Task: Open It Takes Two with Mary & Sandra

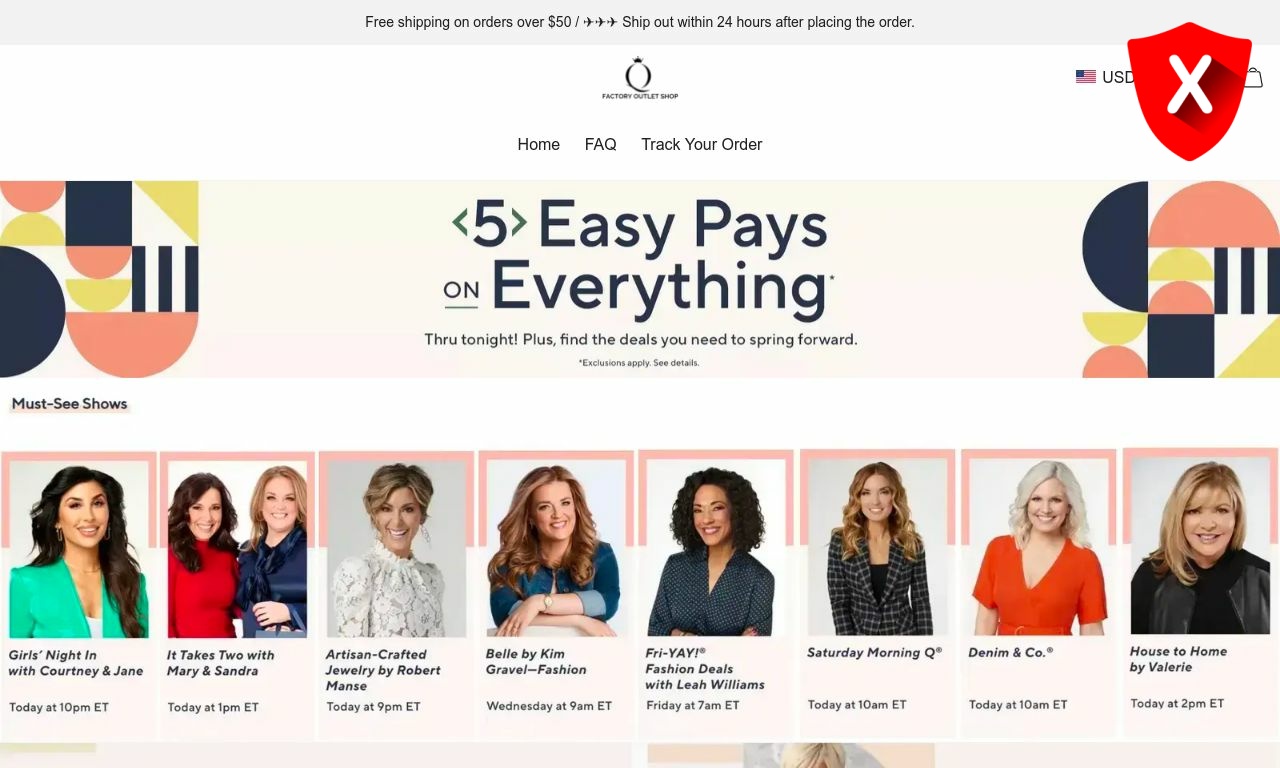Action: click(237, 595)
